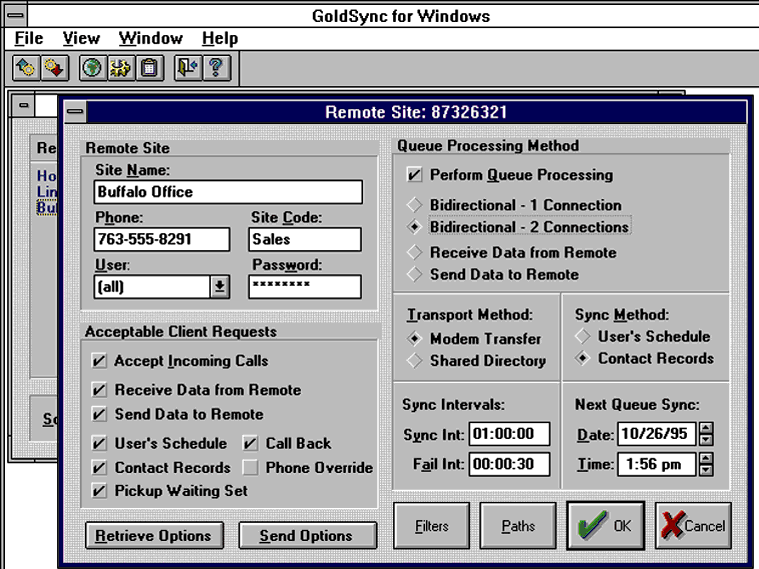The image size is (759, 569).
Task: Open the View menu
Action: 81,38
